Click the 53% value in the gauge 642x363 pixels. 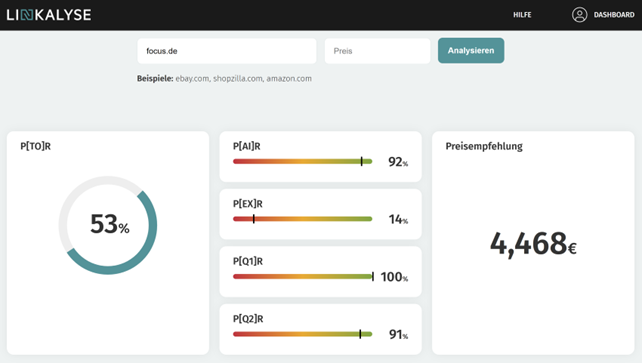tap(110, 224)
